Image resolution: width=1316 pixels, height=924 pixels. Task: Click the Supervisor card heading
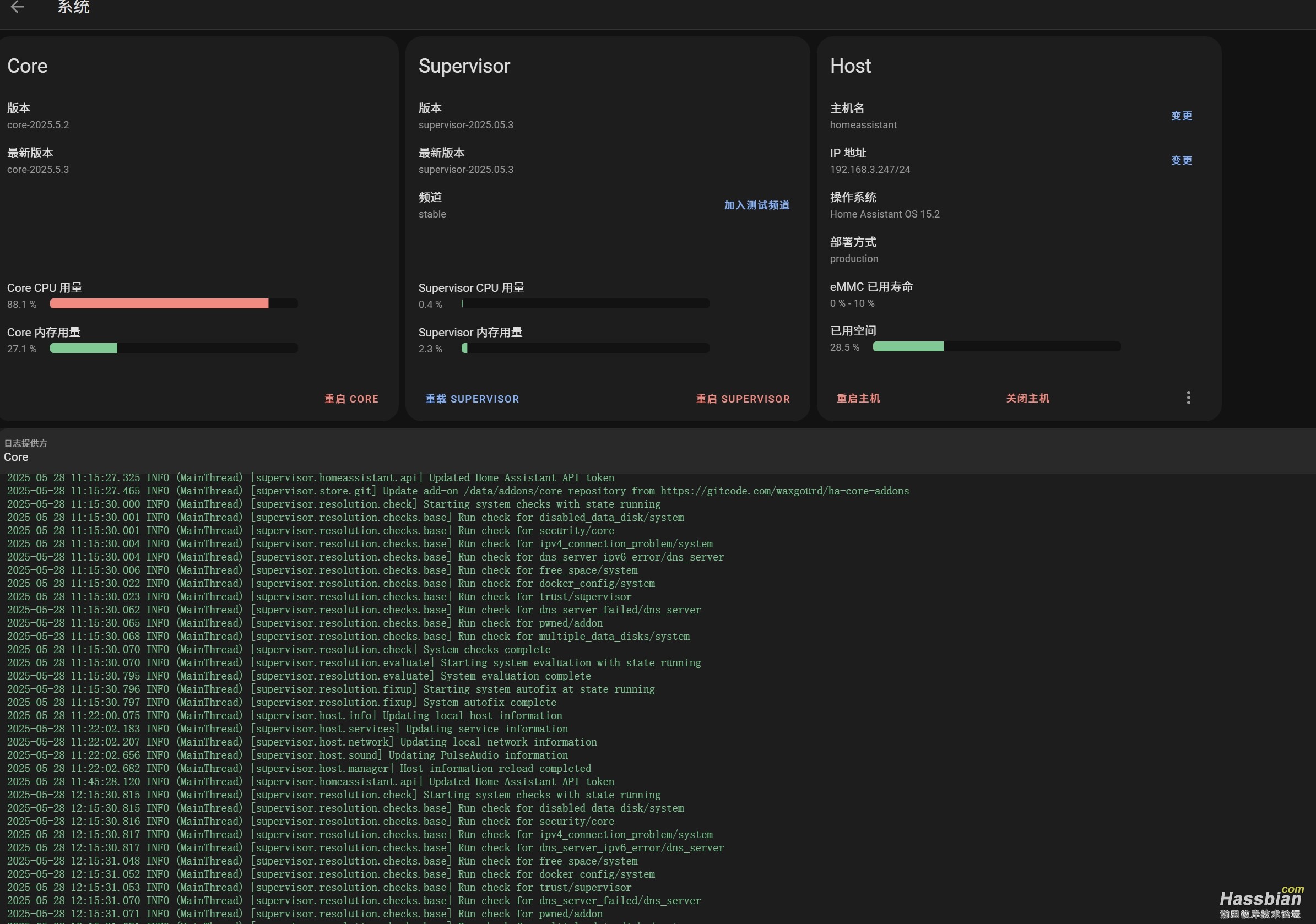(x=464, y=66)
